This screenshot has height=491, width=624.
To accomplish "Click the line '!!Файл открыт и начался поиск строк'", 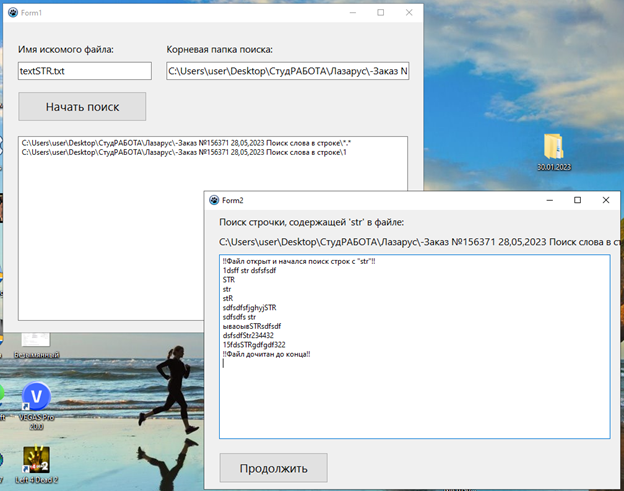I will [x=299, y=261].
